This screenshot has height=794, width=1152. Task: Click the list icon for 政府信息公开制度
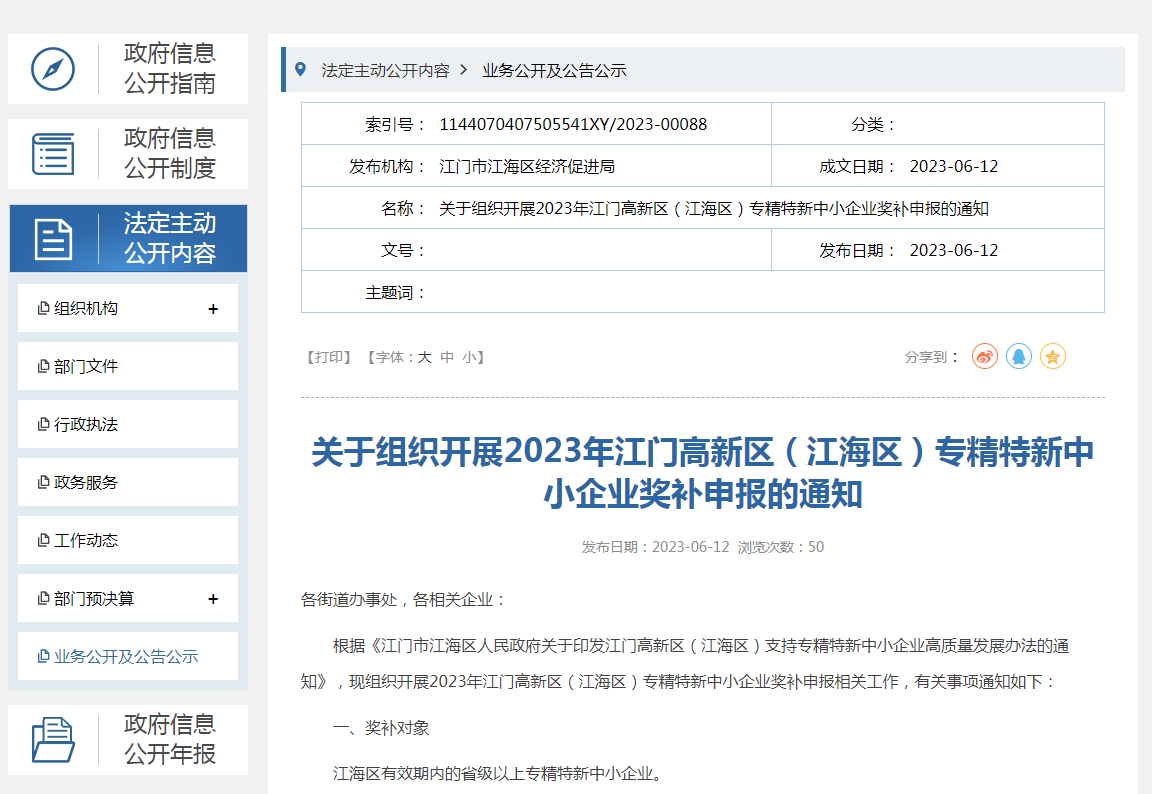coord(53,154)
